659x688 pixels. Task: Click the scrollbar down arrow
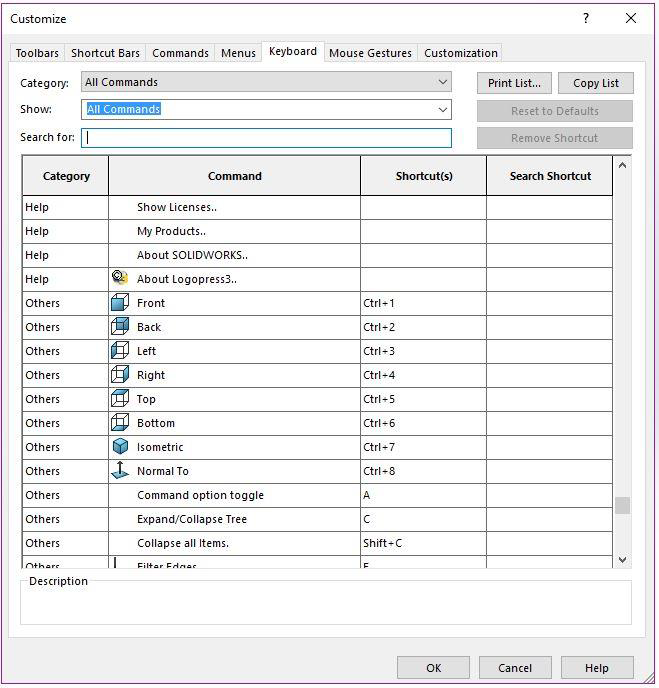623,560
